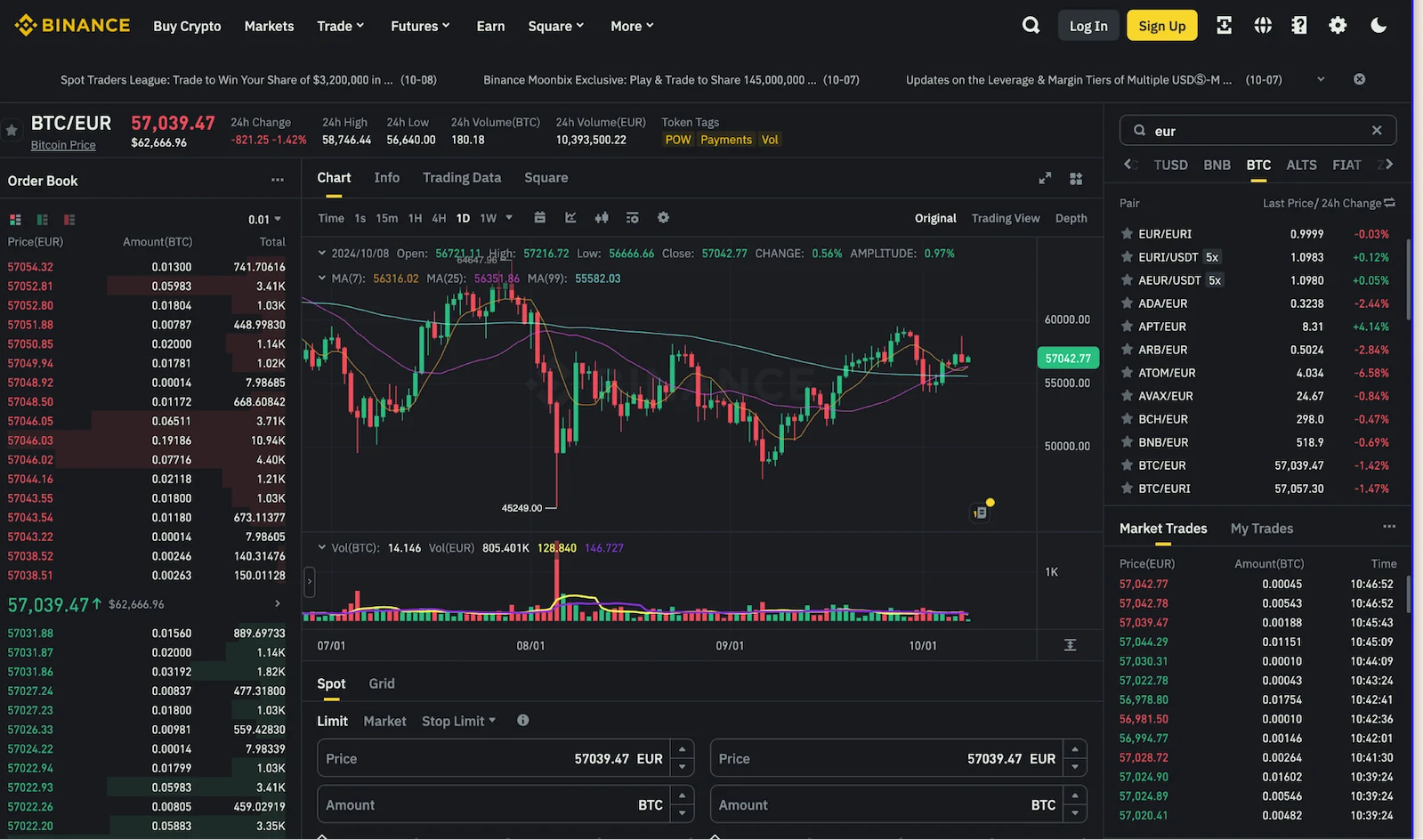Change candlestick chart style icon
The height and width of the screenshot is (840, 1423).
click(x=602, y=217)
